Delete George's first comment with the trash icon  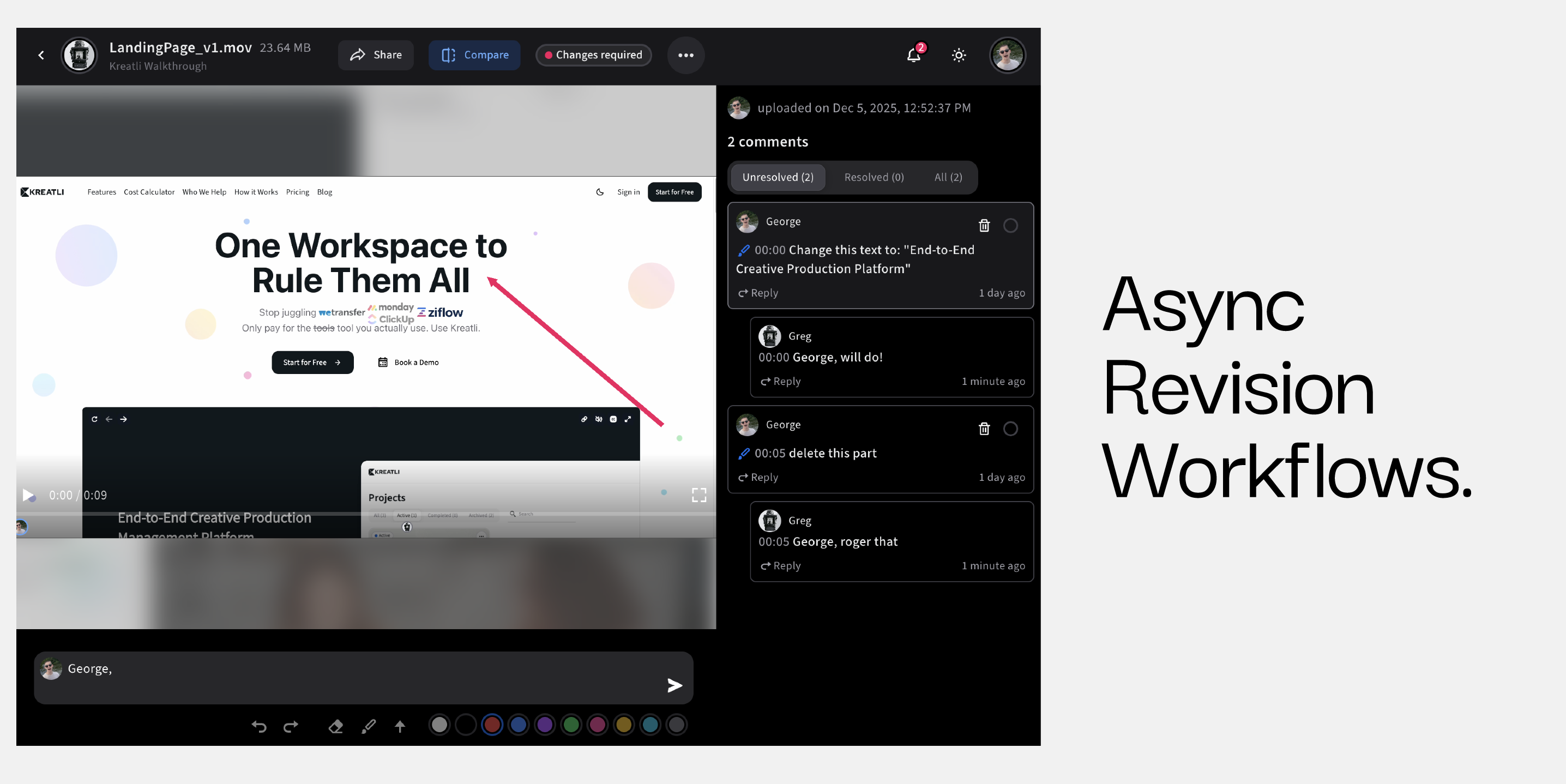click(984, 226)
